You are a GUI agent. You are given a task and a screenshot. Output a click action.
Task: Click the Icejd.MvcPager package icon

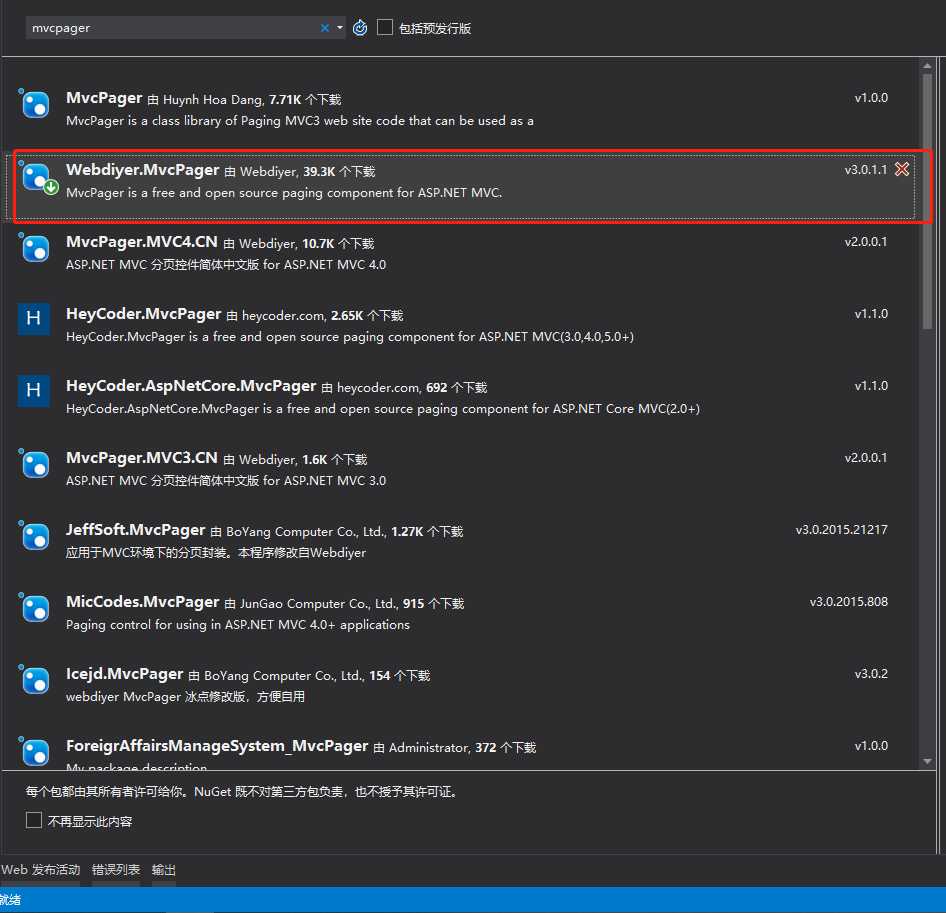coord(35,680)
